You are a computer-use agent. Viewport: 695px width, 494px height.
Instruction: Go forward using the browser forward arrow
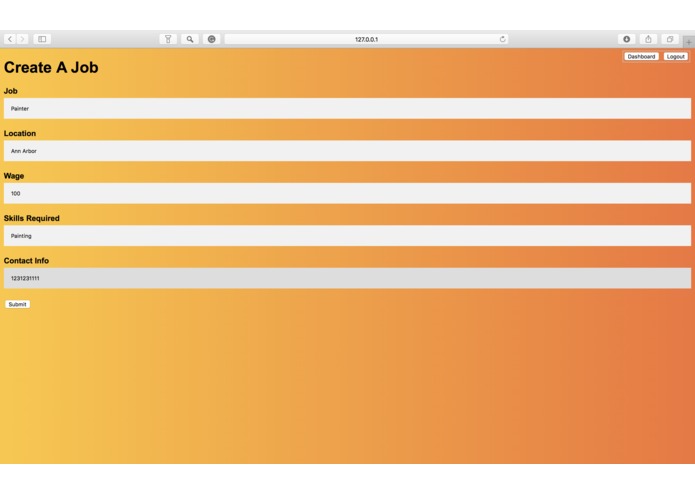(23, 39)
